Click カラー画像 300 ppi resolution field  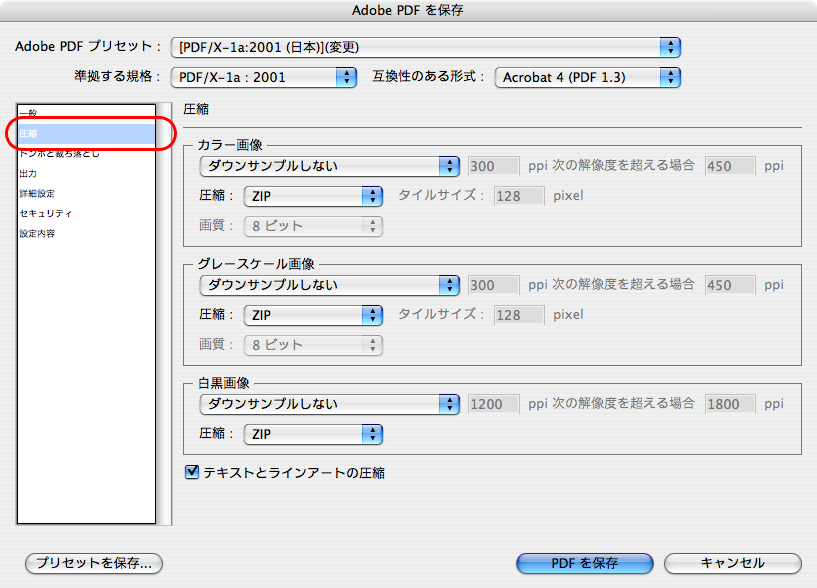click(493, 166)
